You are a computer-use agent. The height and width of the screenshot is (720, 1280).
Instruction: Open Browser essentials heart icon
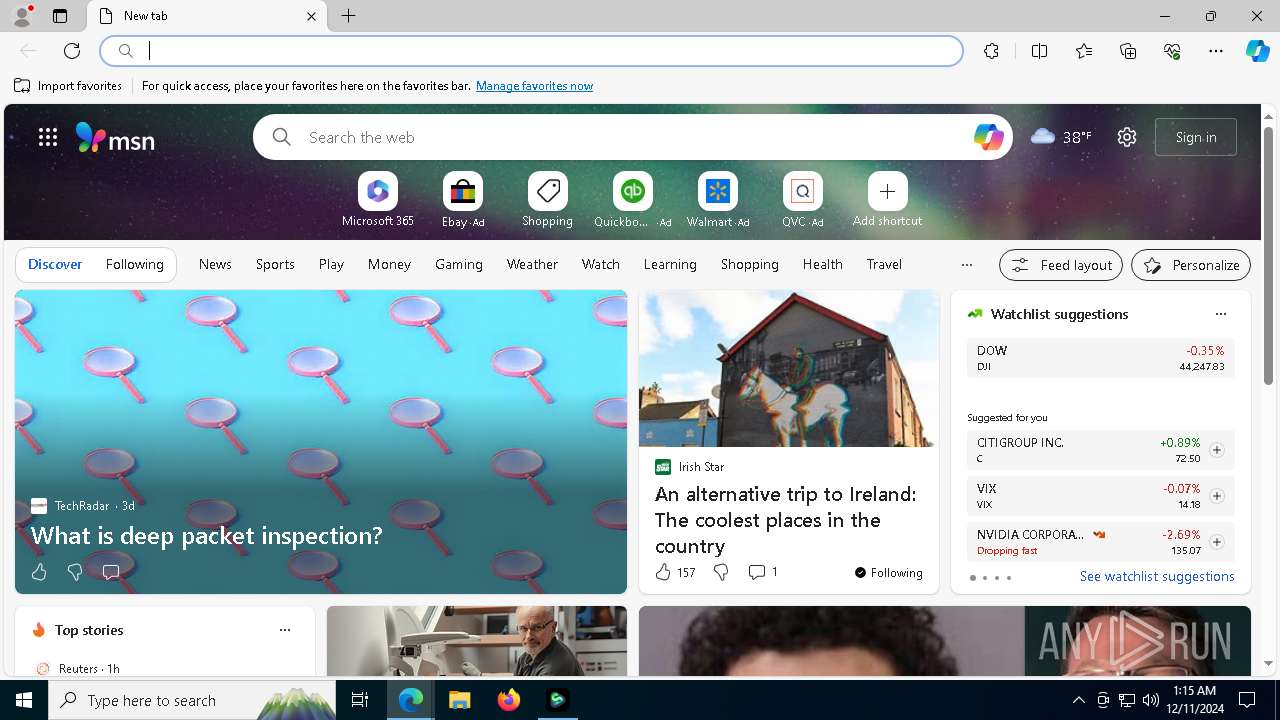tap(1172, 51)
